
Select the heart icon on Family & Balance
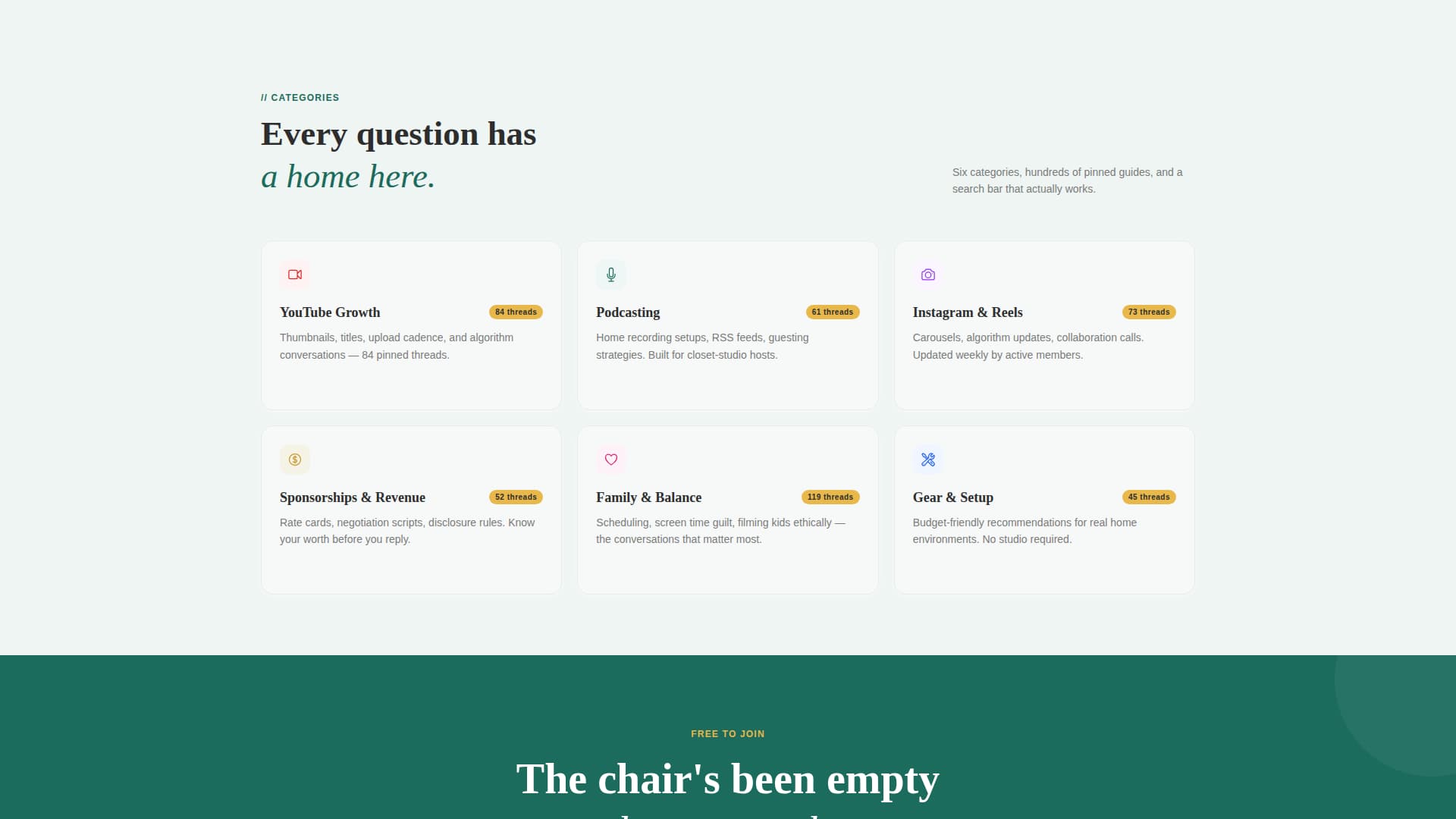click(x=611, y=460)
